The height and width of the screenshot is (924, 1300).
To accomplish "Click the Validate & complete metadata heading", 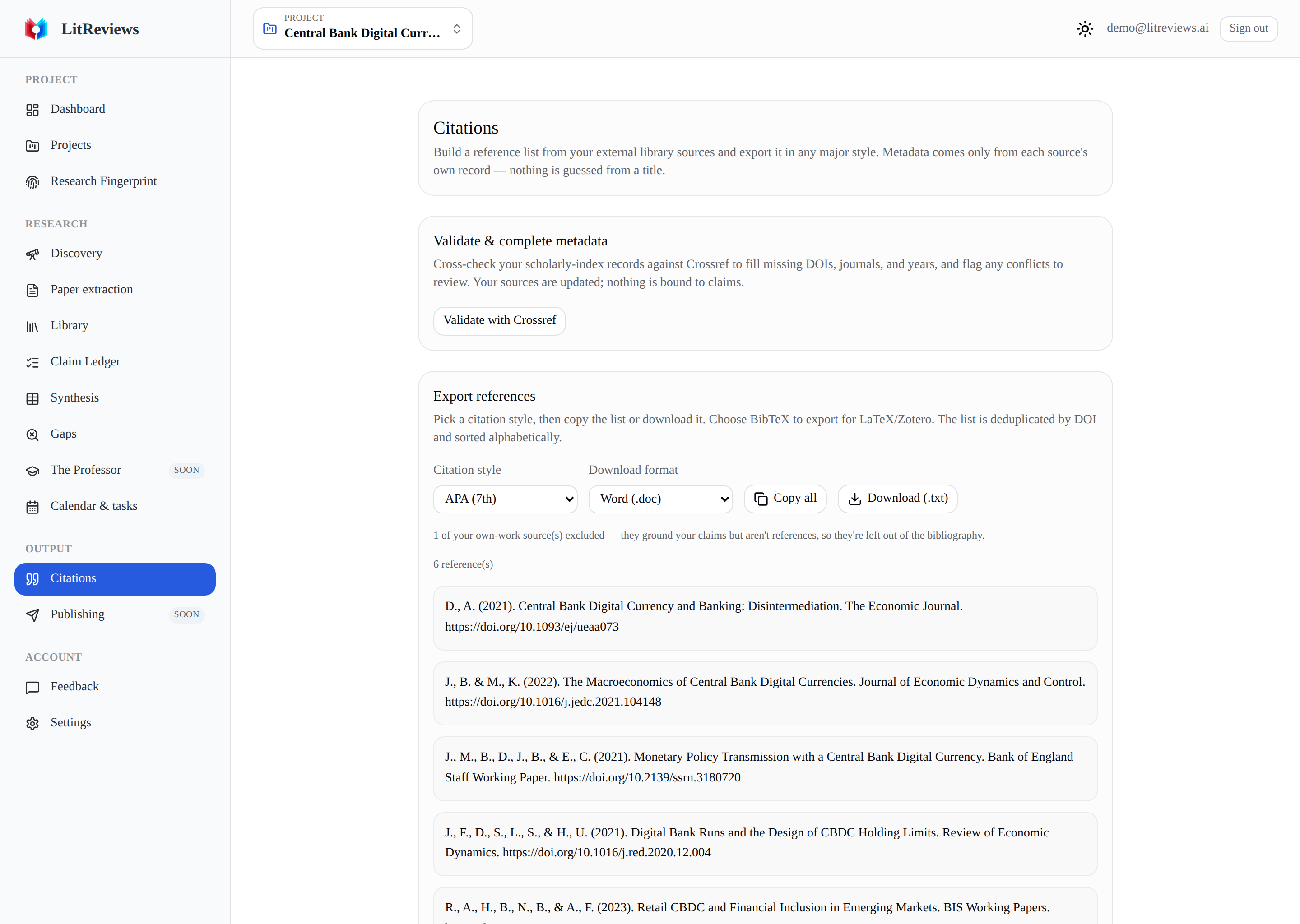I will coord(520,241).
